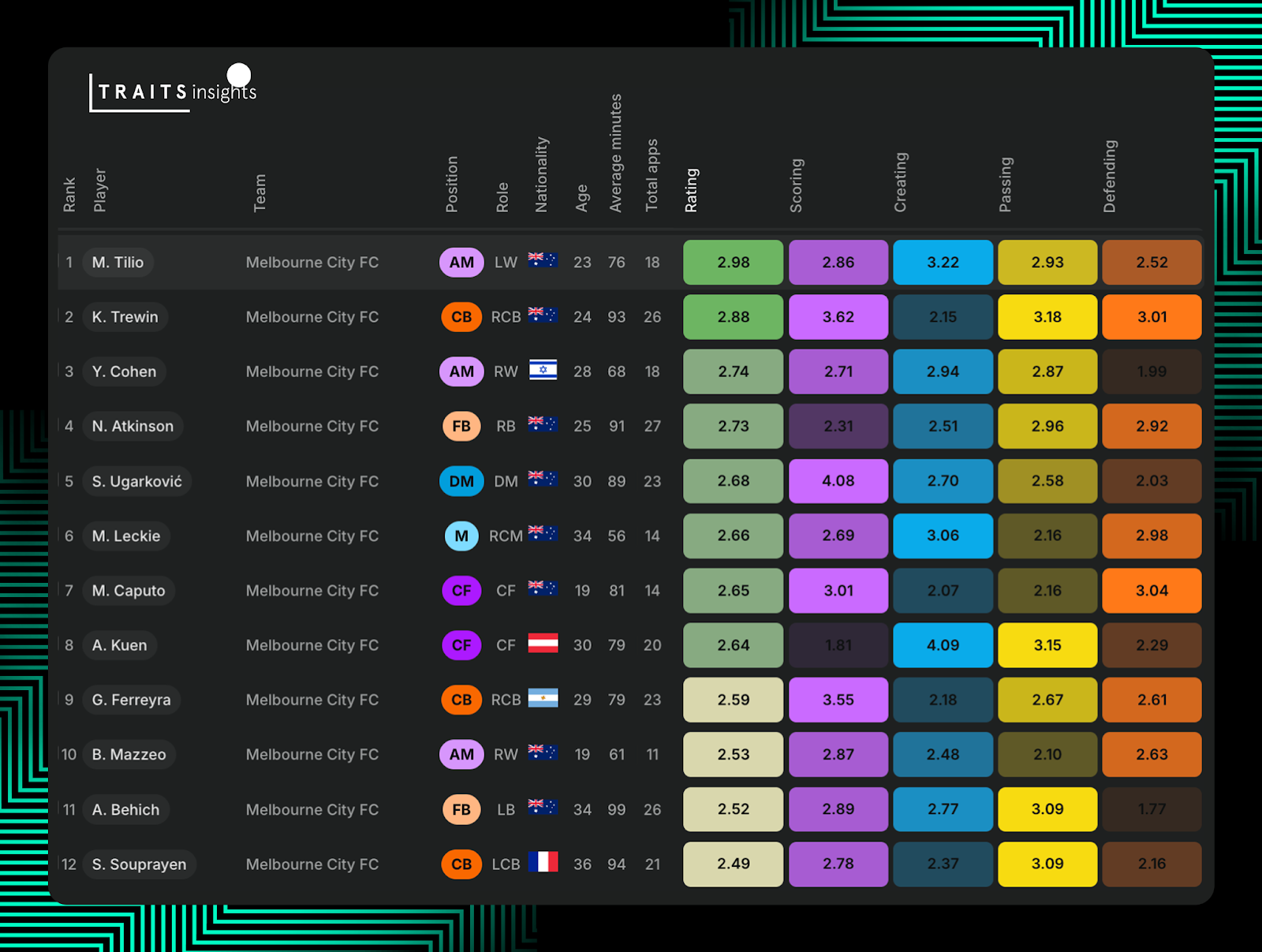Sort by the Creating column header
The width and height of the screenshot is (1262, 952).
(x=900, y=182)
